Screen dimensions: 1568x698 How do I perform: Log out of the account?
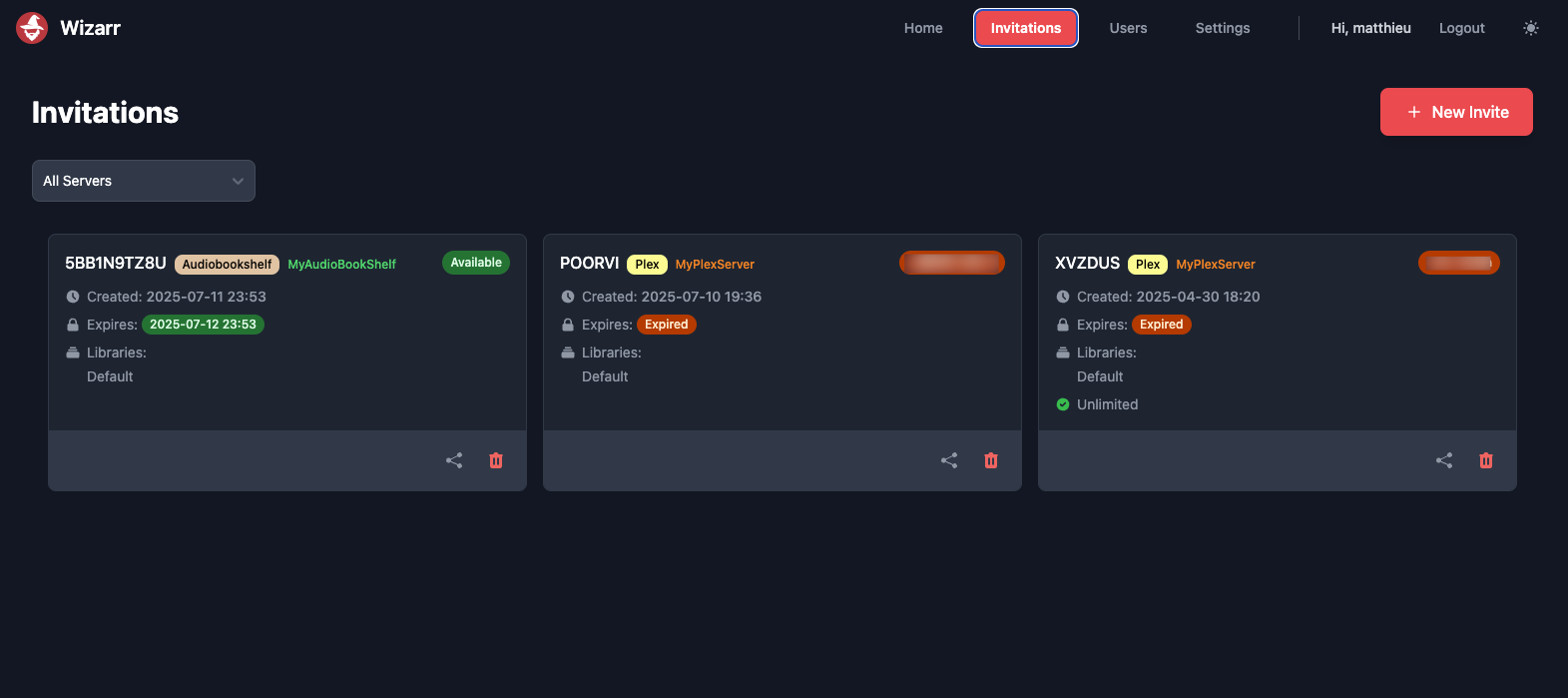(1461, 28)
